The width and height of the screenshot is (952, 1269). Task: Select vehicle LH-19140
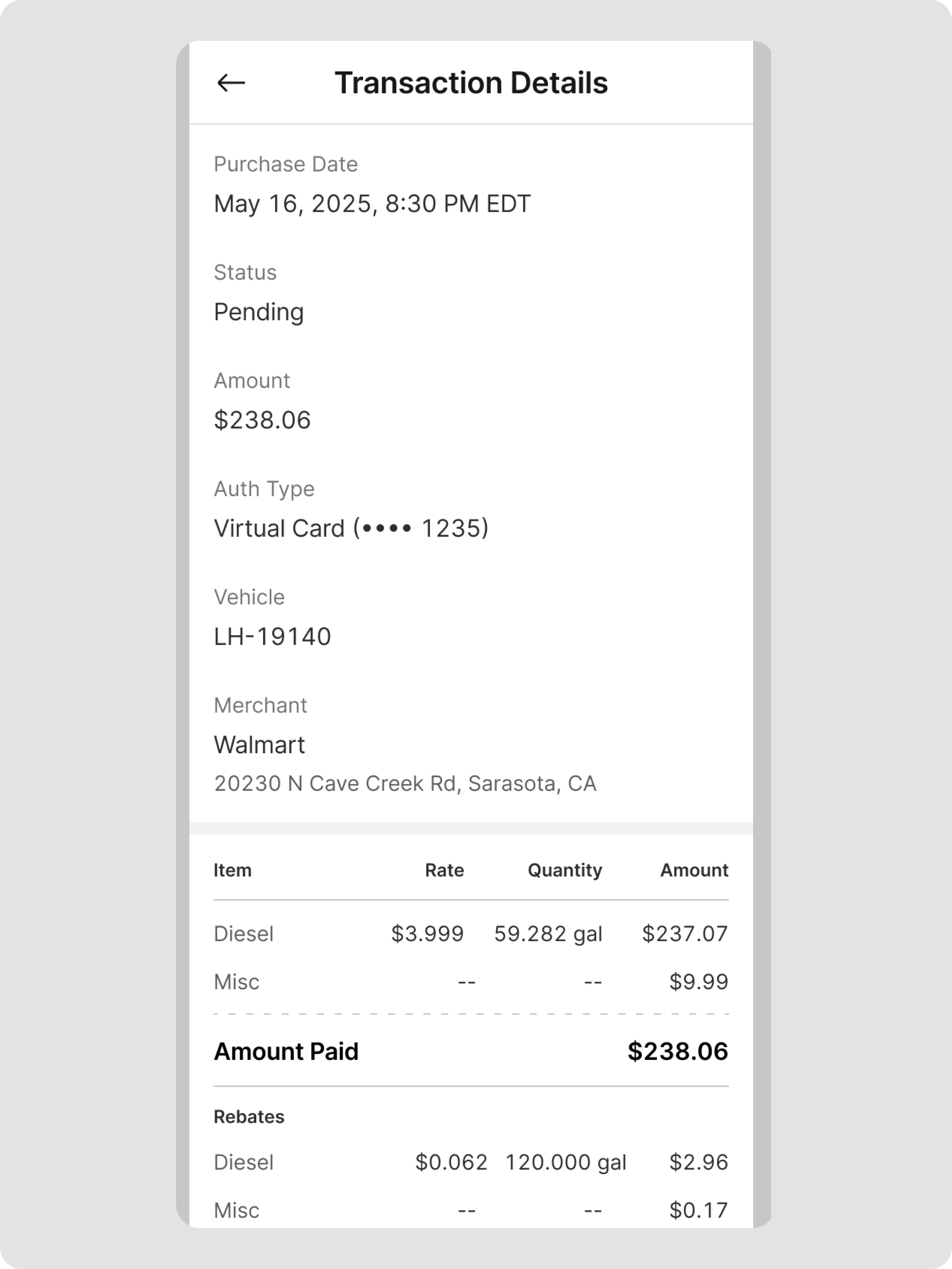[x=272, y=637]
